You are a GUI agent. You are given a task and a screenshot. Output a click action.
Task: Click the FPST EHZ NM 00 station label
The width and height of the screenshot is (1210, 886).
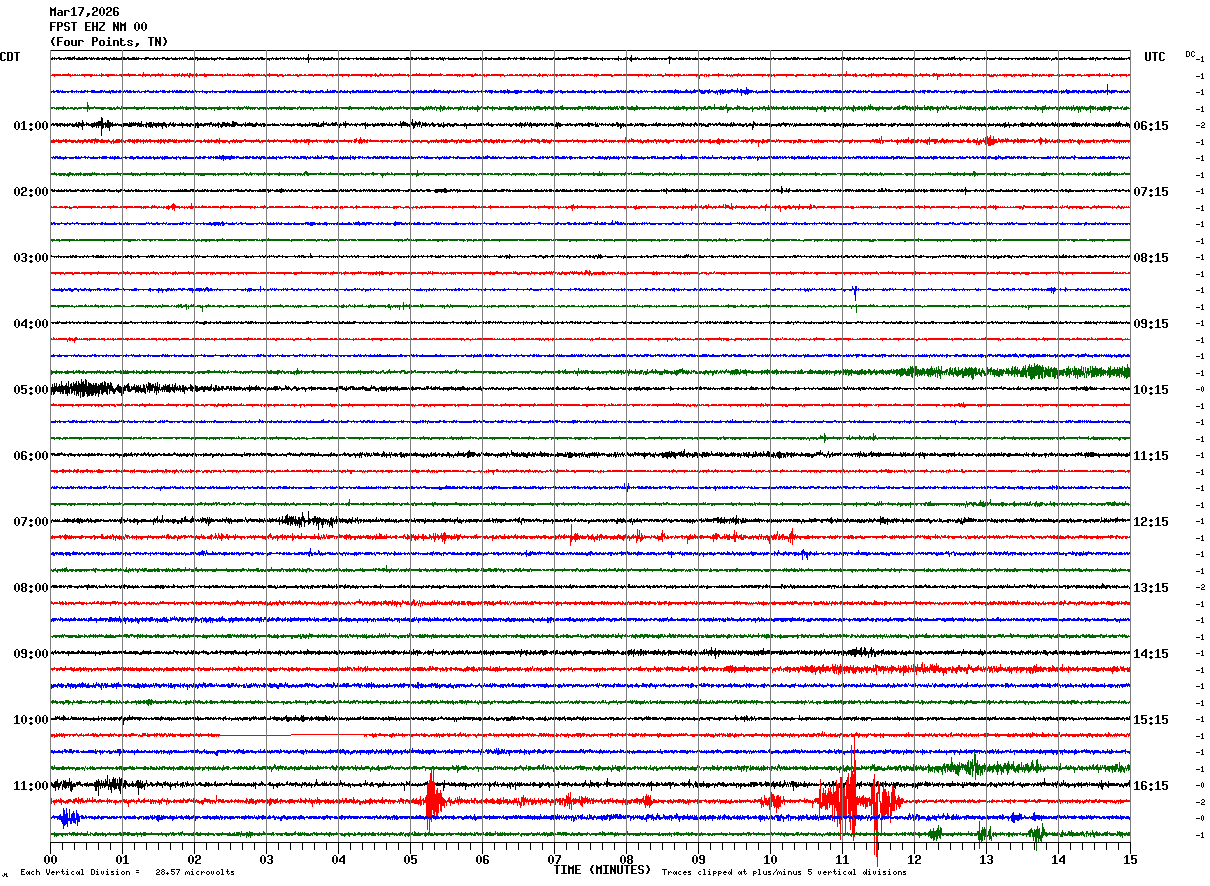98,27
